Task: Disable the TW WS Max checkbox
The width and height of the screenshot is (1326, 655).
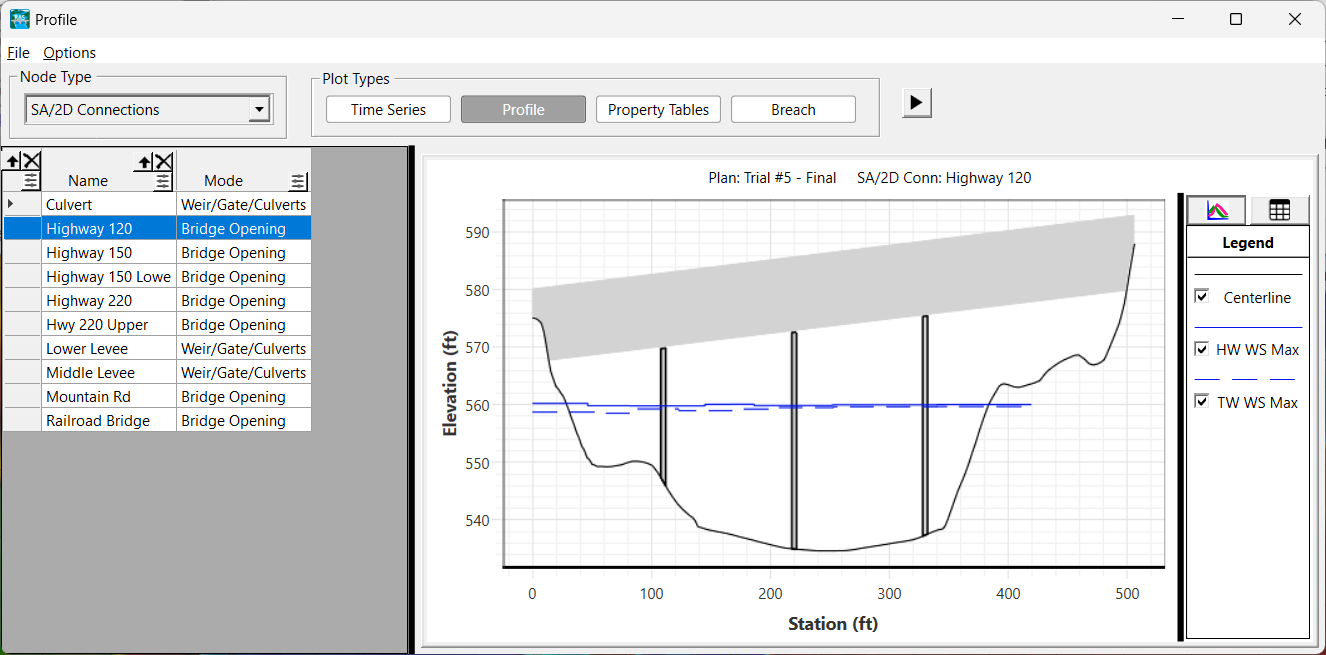Action: pyautogui.click(x=1202, y=402)
